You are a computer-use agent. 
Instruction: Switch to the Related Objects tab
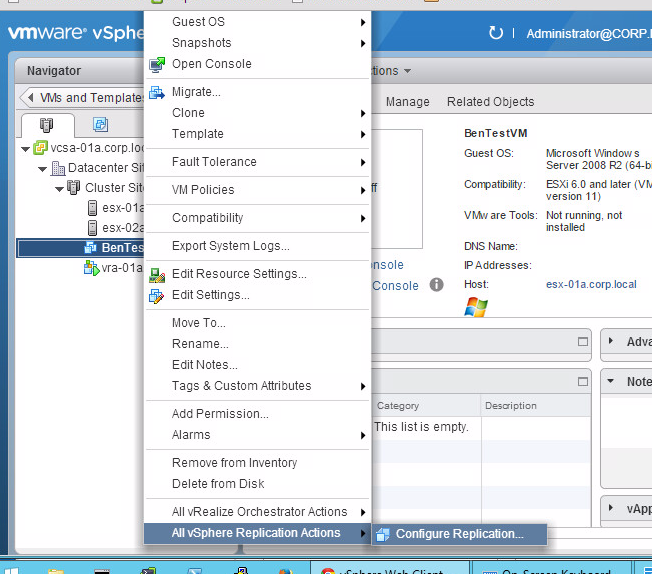tap(490, 101)
